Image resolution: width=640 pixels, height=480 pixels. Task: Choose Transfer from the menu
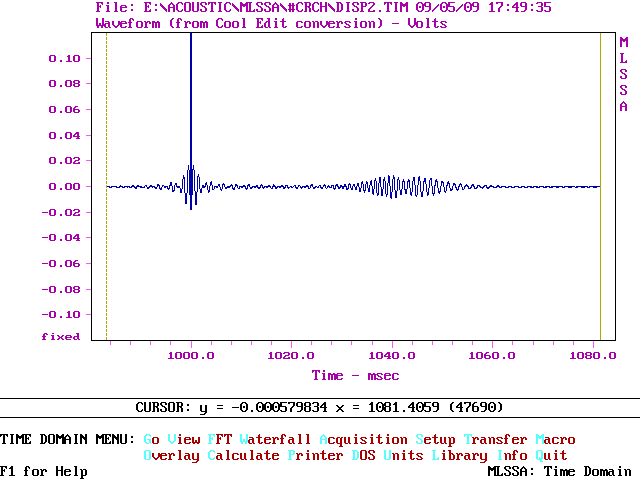pos(495,439)
